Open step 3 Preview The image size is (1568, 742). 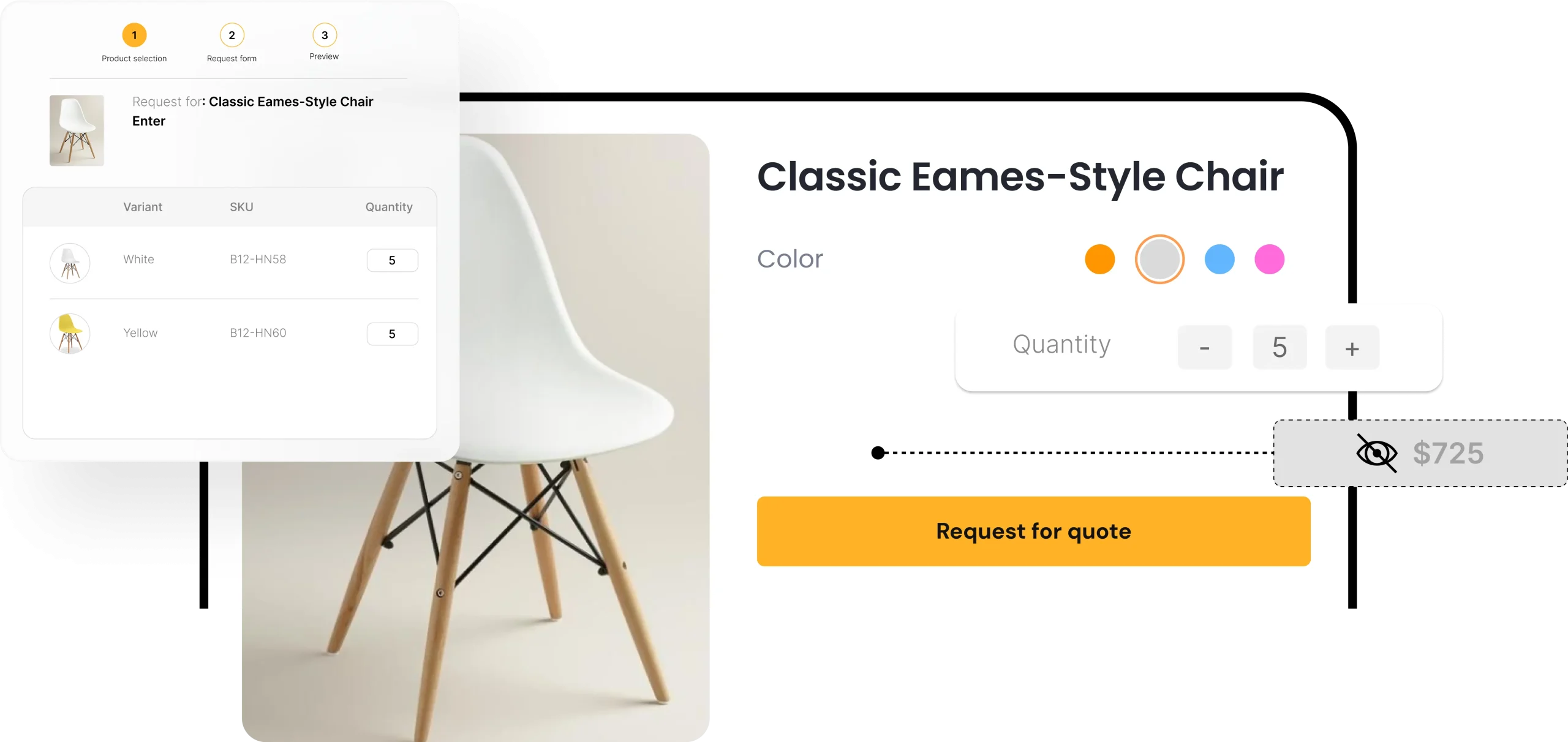[324, 42]
